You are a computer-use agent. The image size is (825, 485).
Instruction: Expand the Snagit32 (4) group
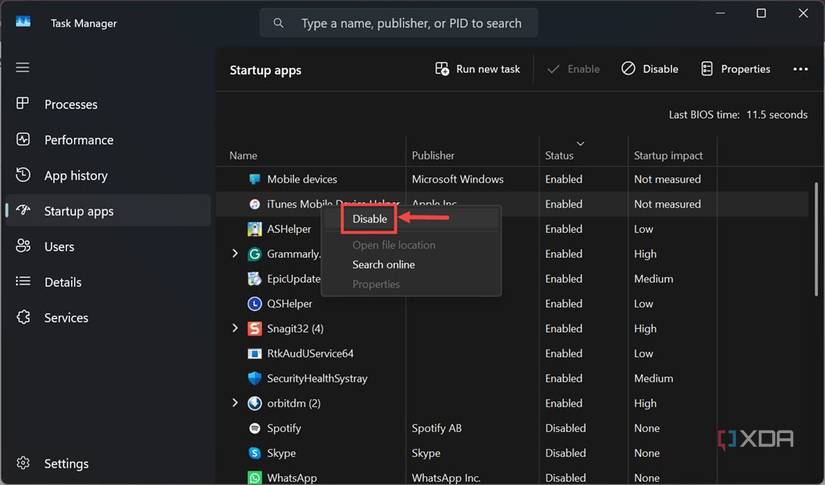235,328
